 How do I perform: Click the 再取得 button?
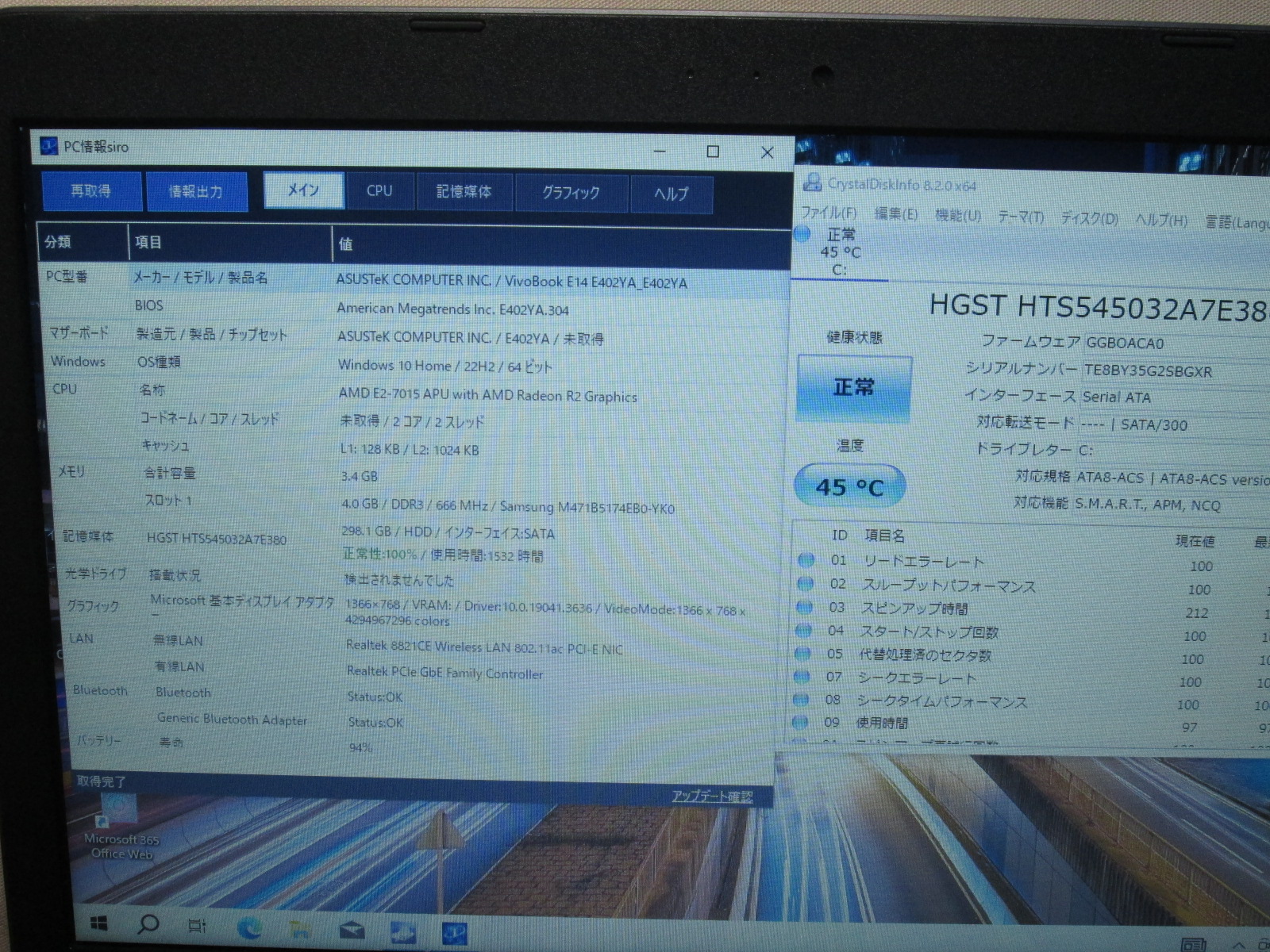[x=91, y=191]
